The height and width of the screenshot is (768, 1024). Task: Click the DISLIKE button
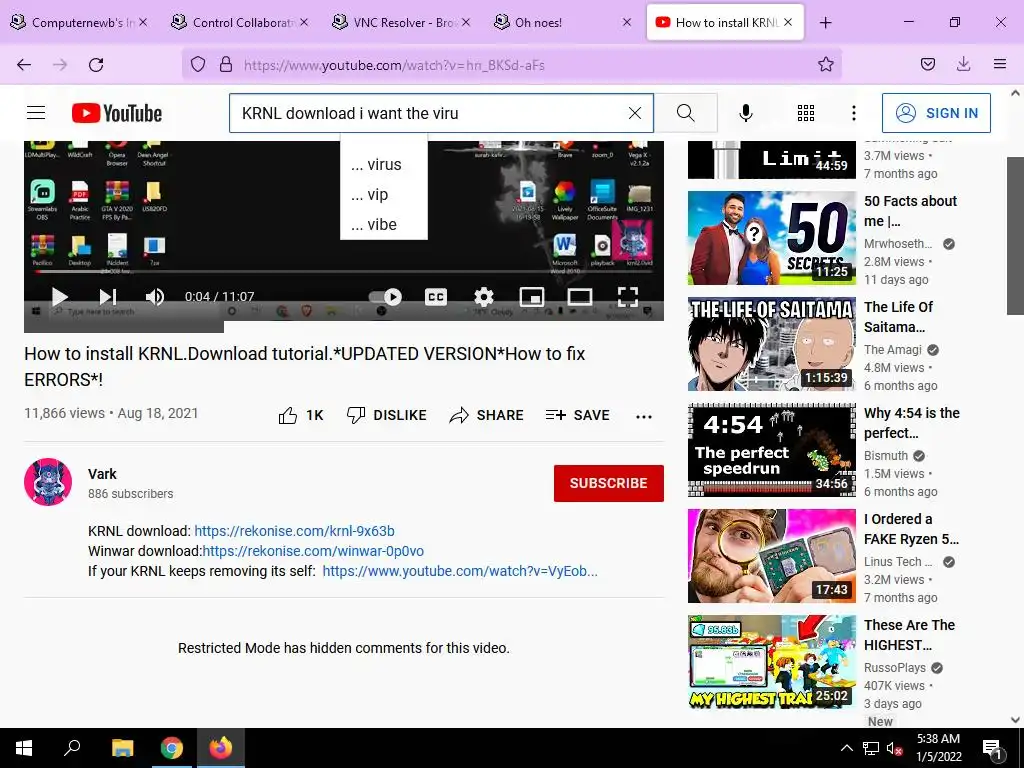click(387, 415)
